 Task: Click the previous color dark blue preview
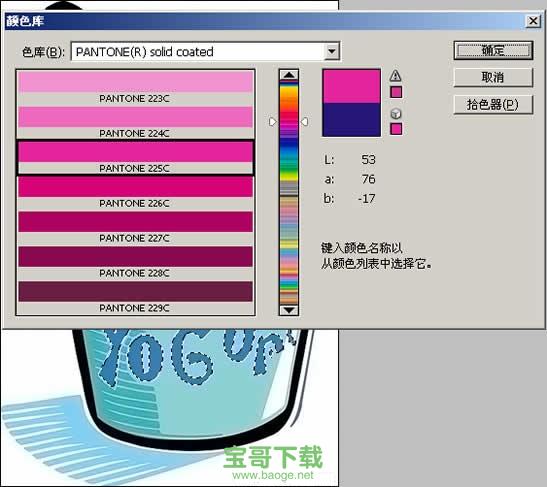click(x=351, y=120)
